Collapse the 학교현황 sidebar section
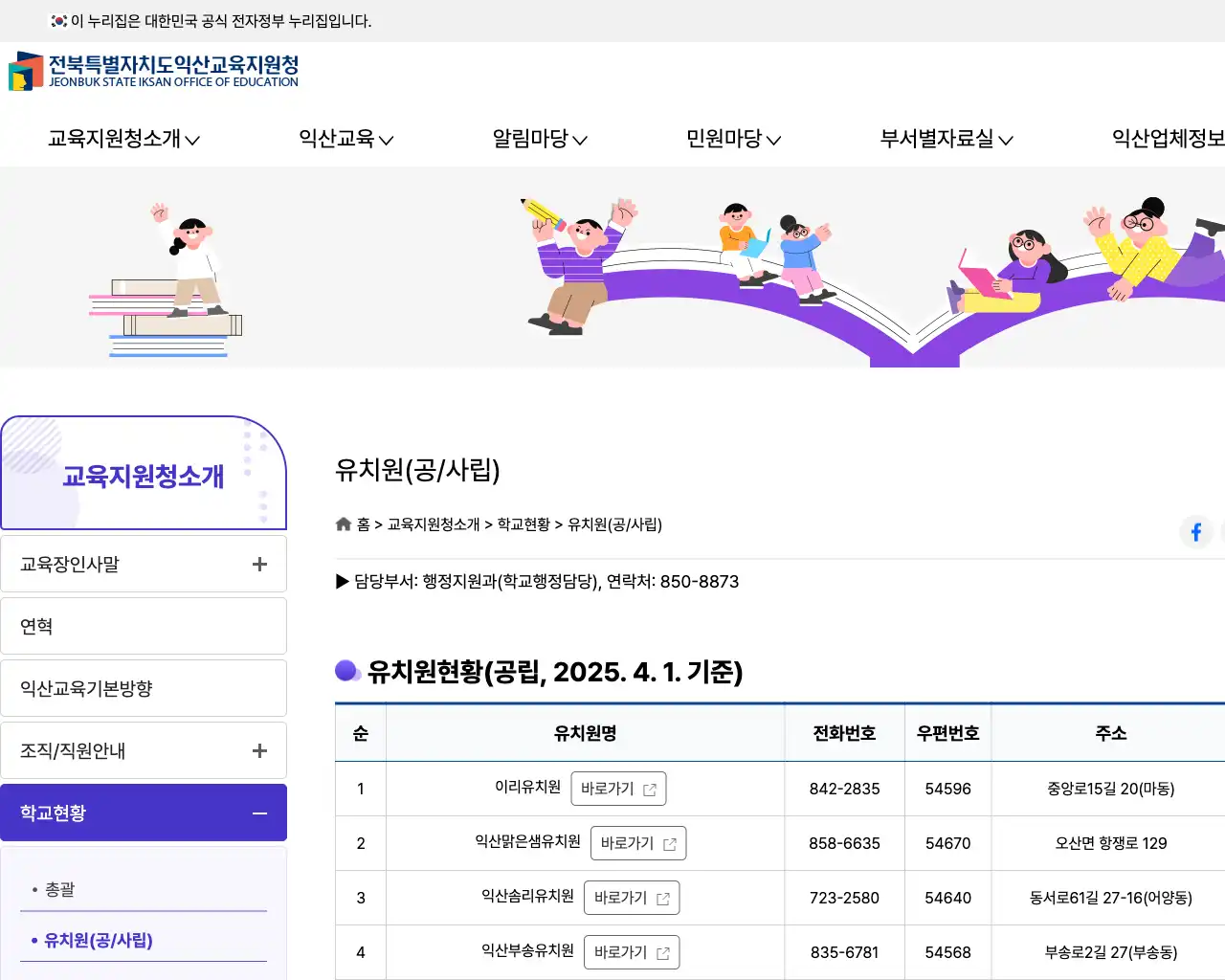Screen dimensions: 1225x980 coord(259,813)
